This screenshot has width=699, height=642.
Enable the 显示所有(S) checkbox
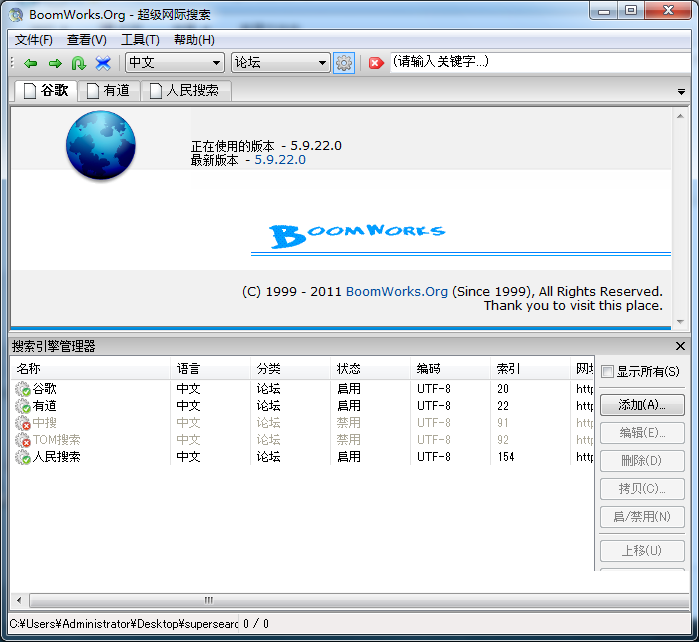(607, 371)
